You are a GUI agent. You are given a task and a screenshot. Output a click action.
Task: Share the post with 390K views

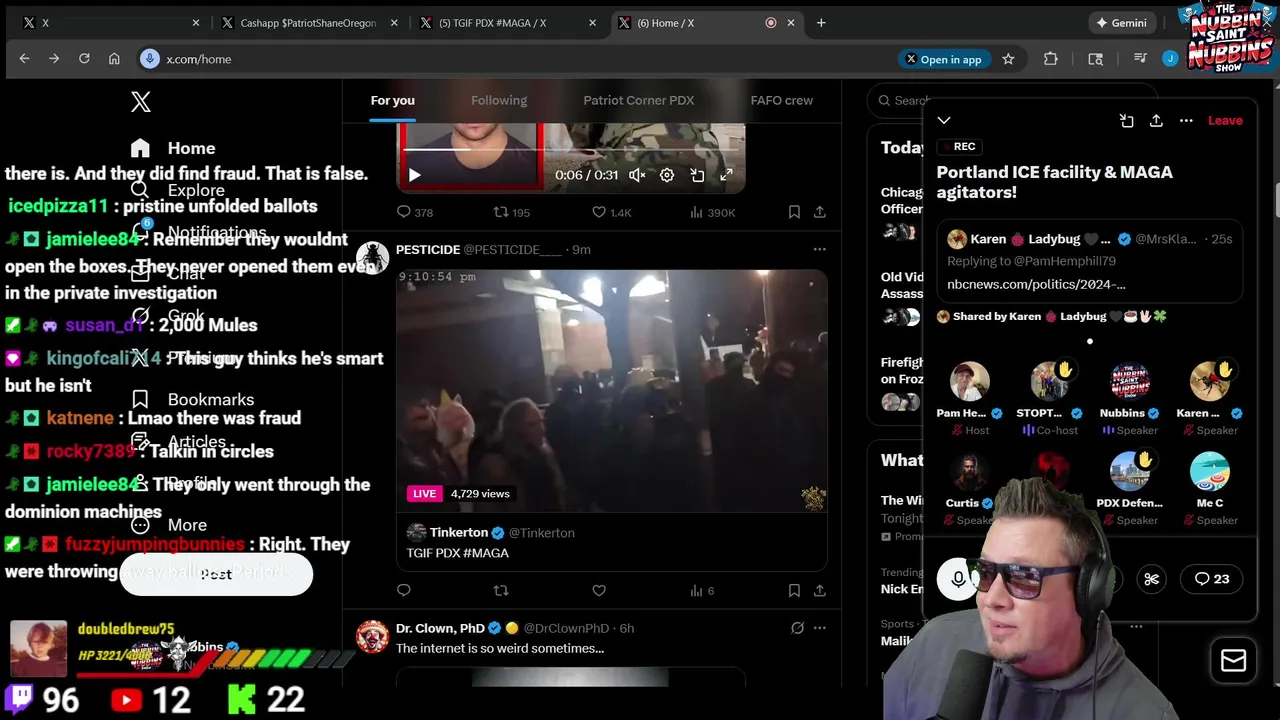[x=820, y=212]
